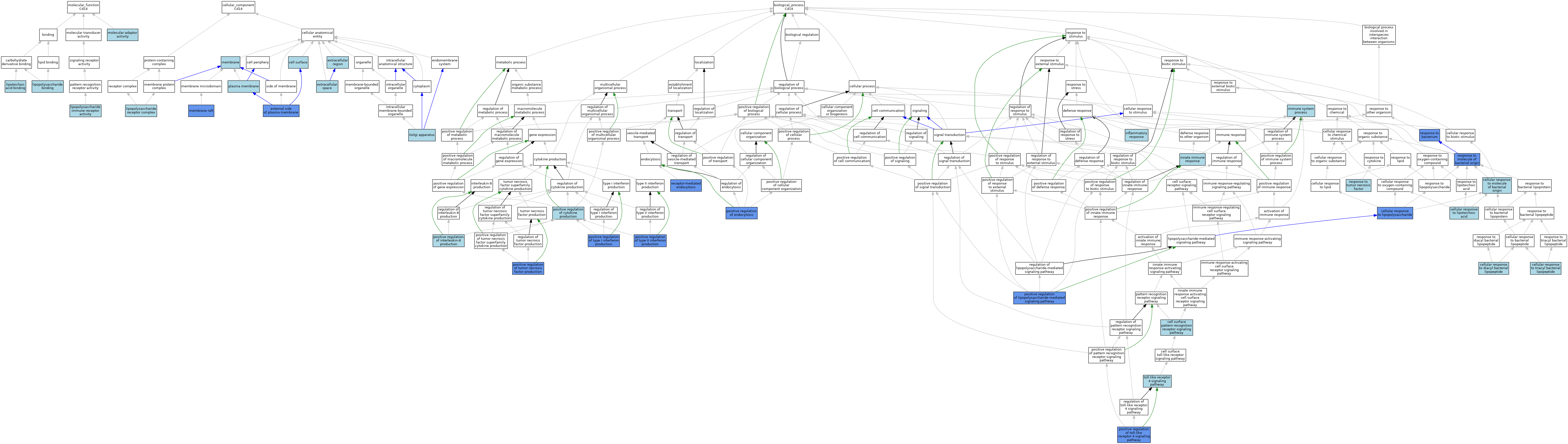Click the 'cell periphery' node
The width and height of the screenshot is (1568, 444).
(258, 62)
